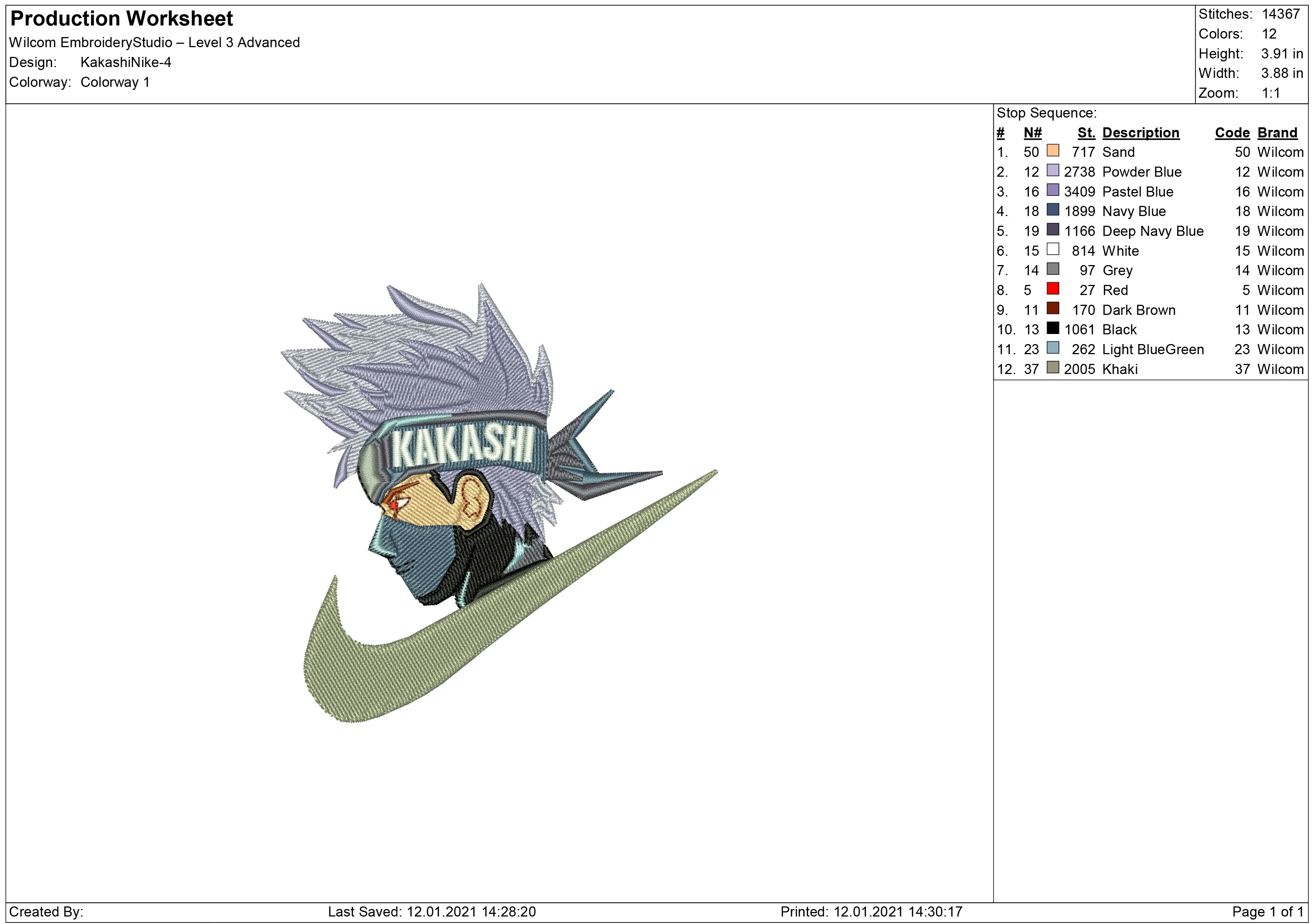Viewport: 1314px width, 924px height.
Task: Click the design name 'KakashiNike-4'
Action: [126, 63]
